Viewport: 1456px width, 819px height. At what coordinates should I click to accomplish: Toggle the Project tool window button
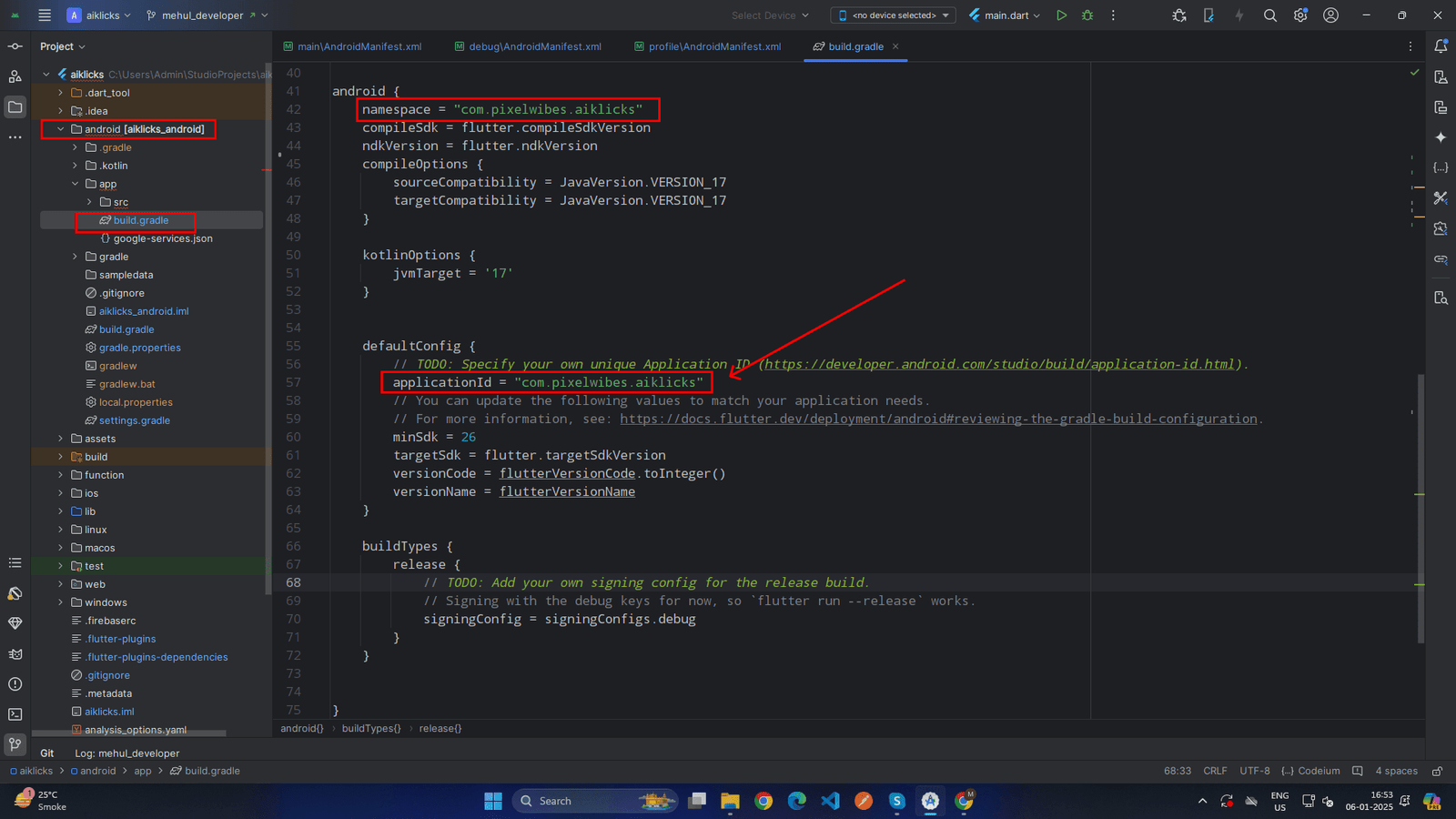click(15, 107)
